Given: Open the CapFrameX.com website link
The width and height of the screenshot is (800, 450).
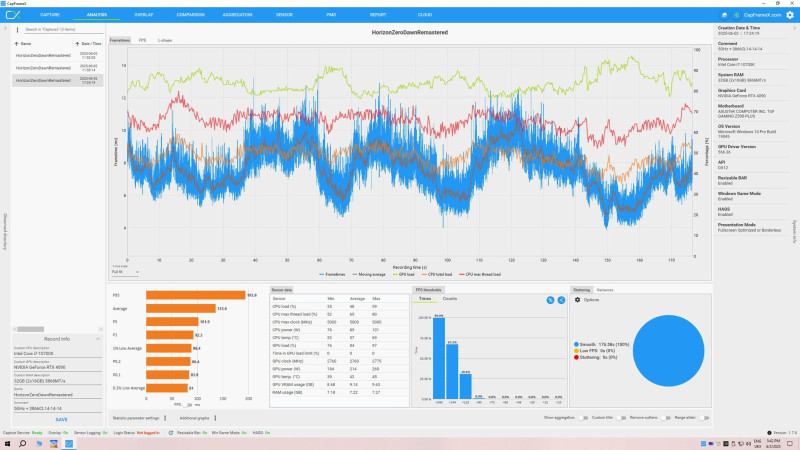Looking at the screenshot, I should pyautogui.click(x=762, y=15).
